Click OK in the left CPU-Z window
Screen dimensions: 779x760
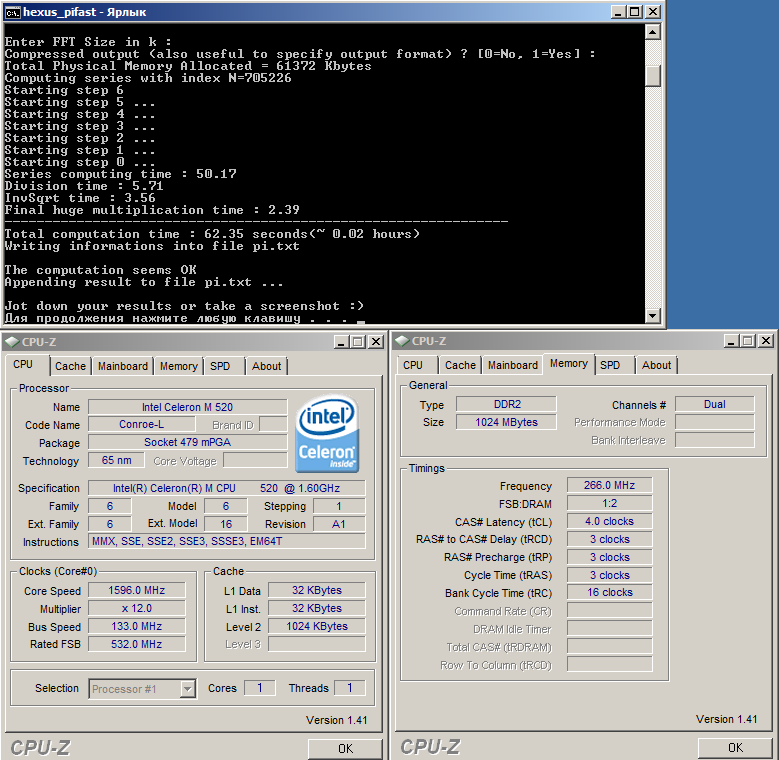pos(345,749)
